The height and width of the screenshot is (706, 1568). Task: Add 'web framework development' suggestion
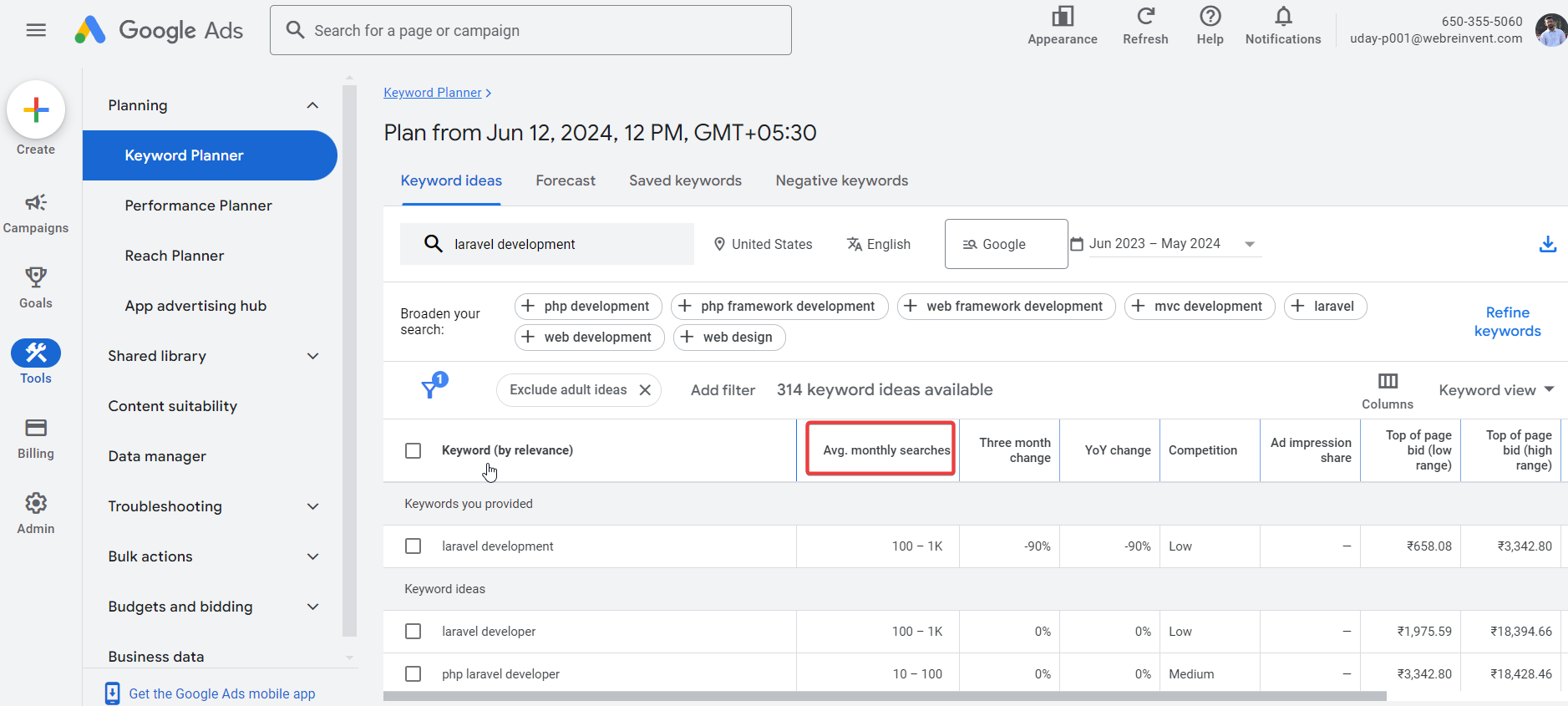[x=1006, y=307]
